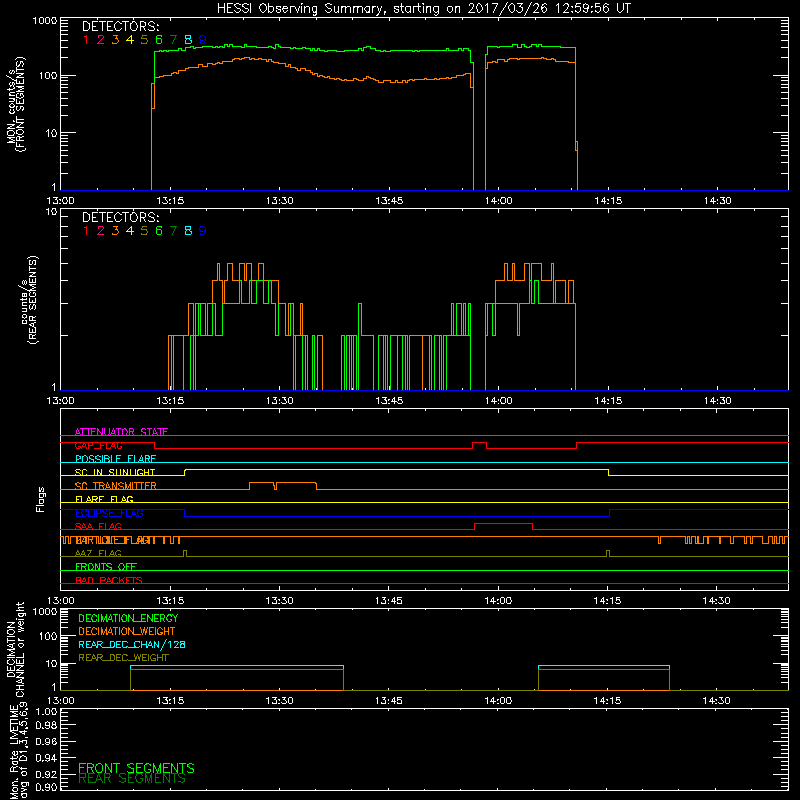Click the SC_TRANSMITTER flag label
Viewport: 800px width, 800px height.
115,486
